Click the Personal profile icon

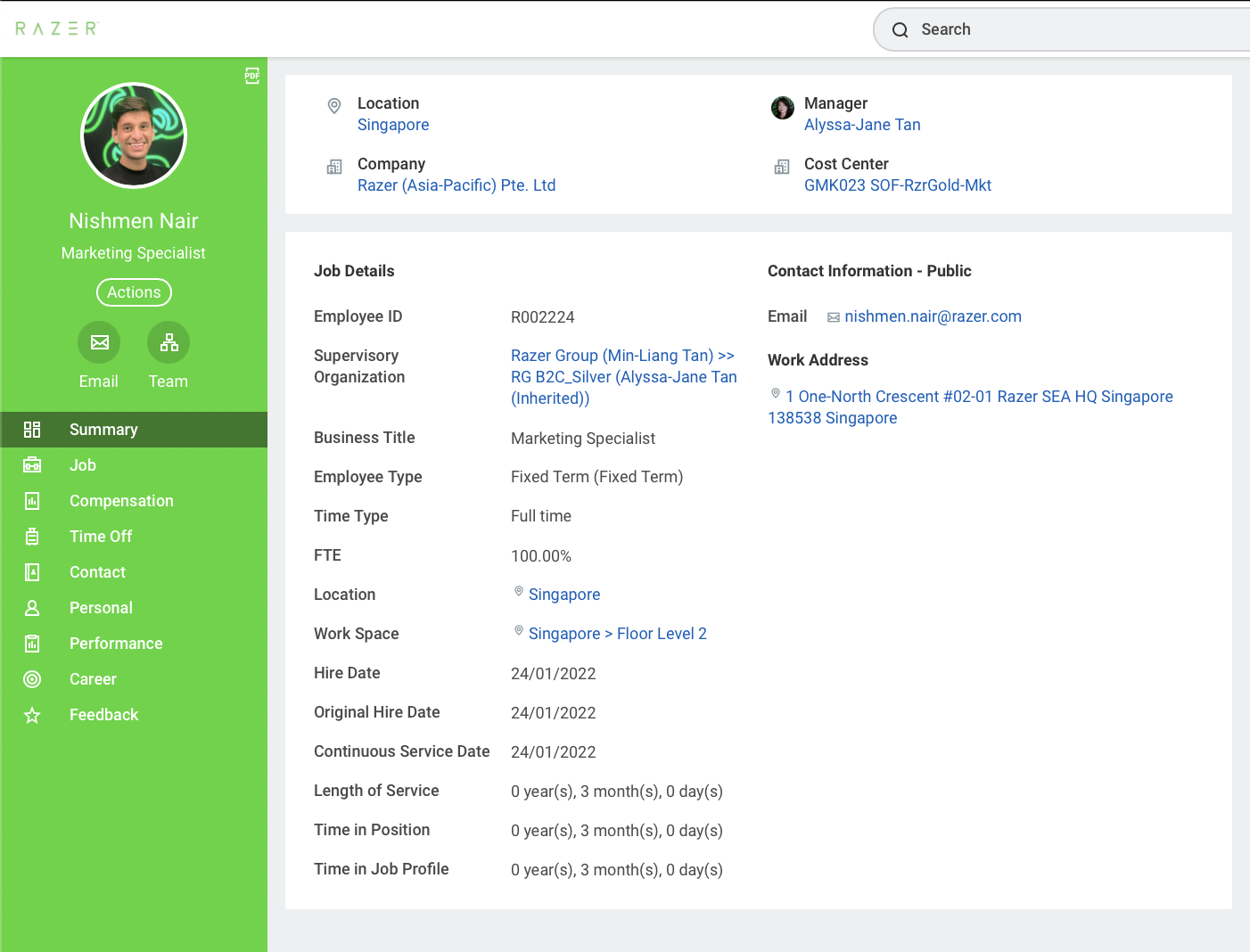coord(32,608)
